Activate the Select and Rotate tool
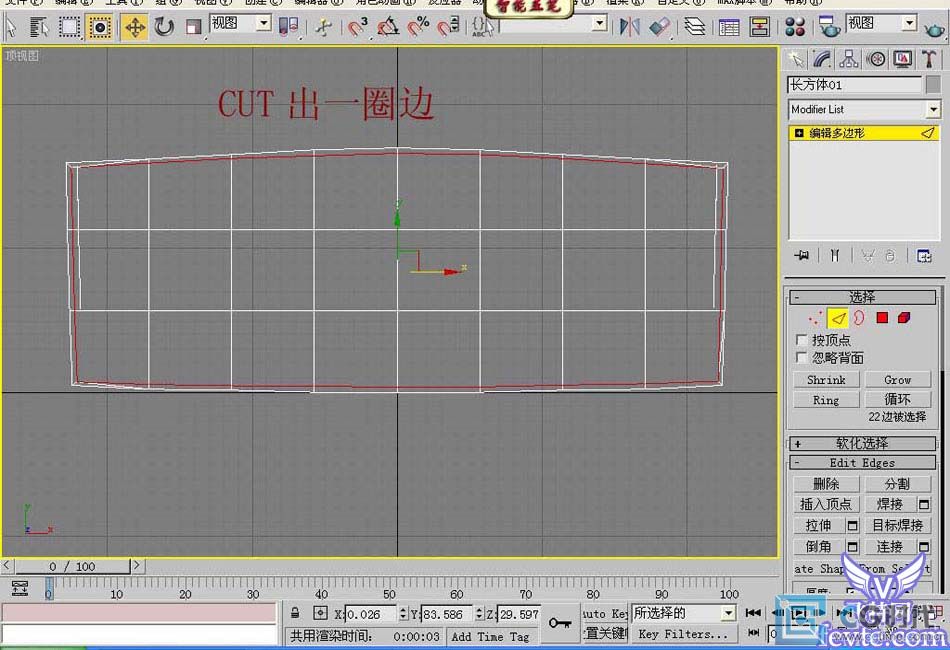Viewport: 950px width, 650px height. click(164, 27)
